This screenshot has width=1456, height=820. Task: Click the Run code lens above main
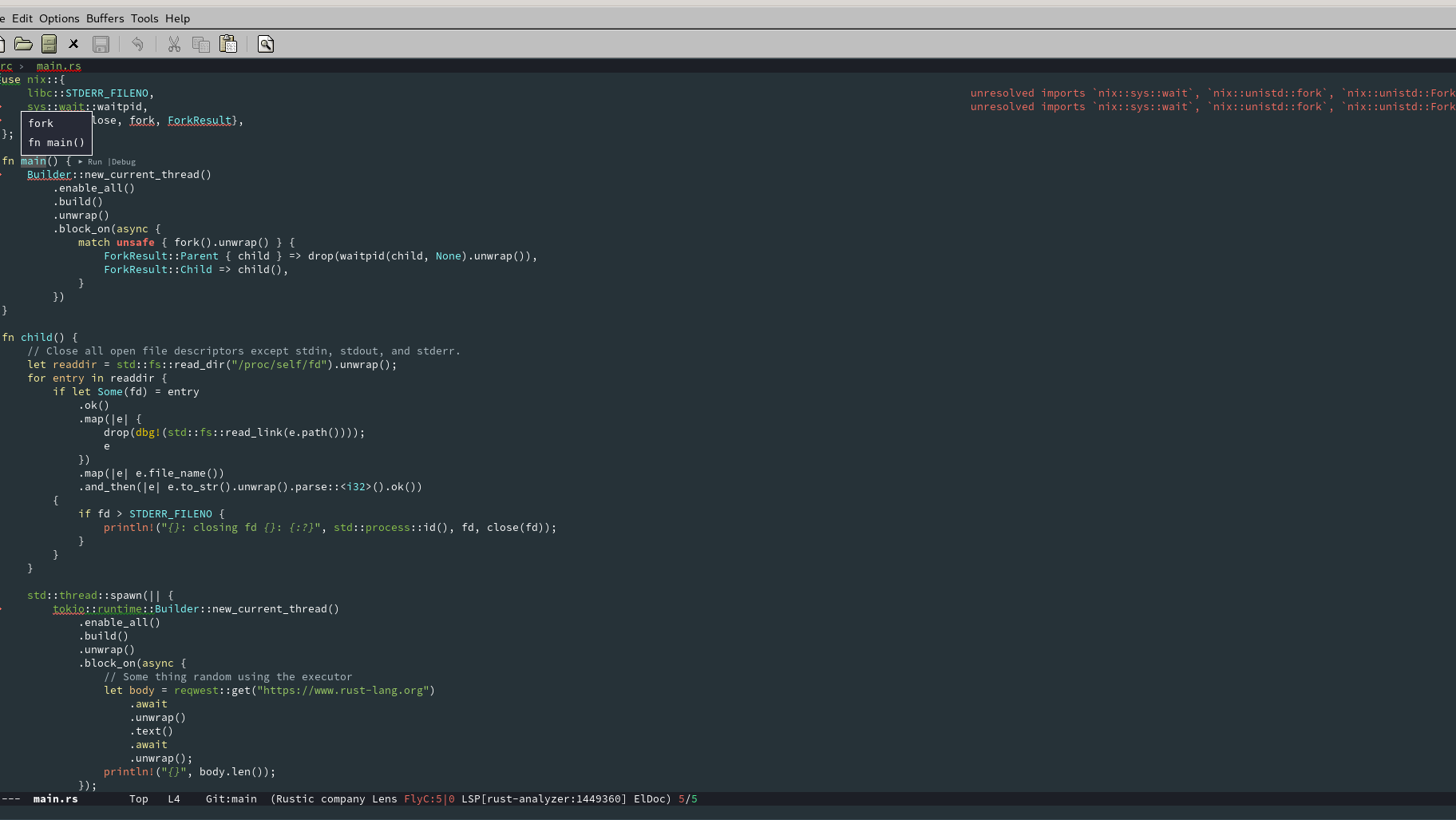pos(94,162)
